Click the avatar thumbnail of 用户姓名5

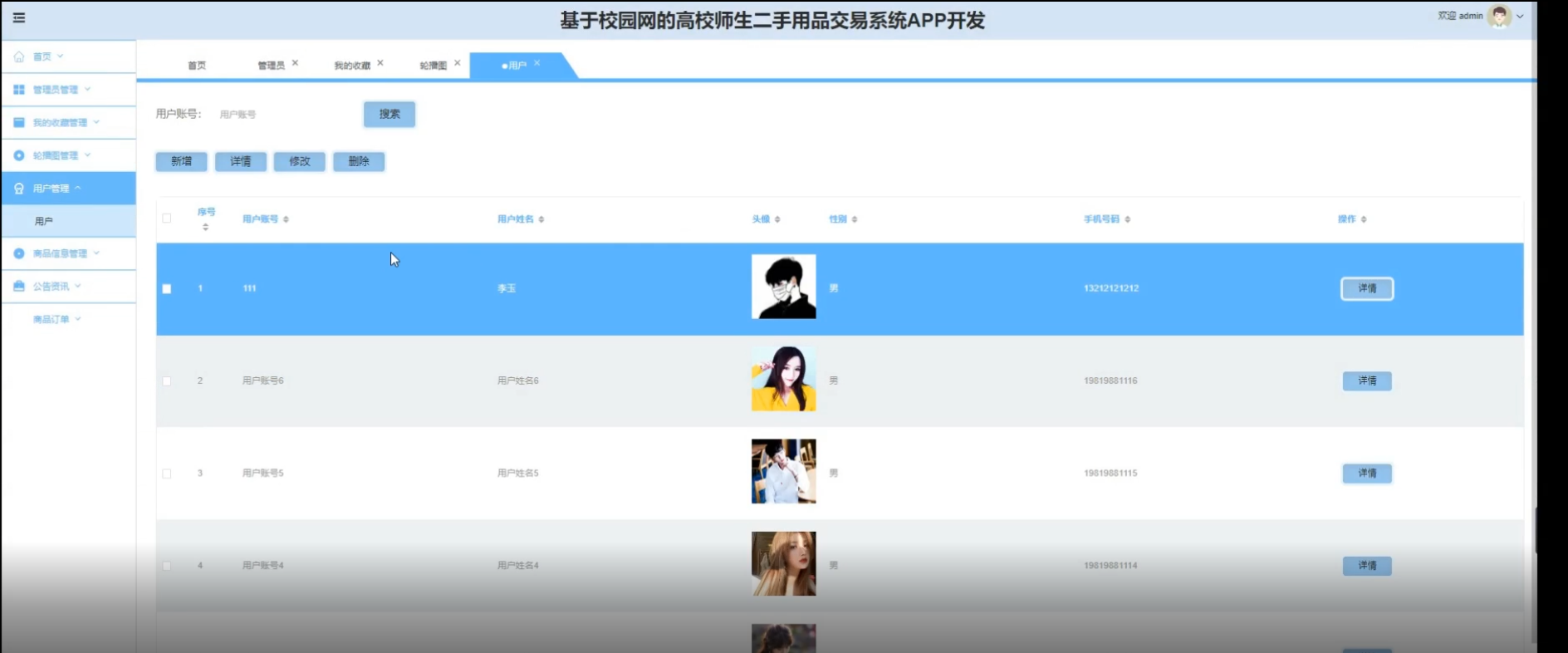pos(784,471)
